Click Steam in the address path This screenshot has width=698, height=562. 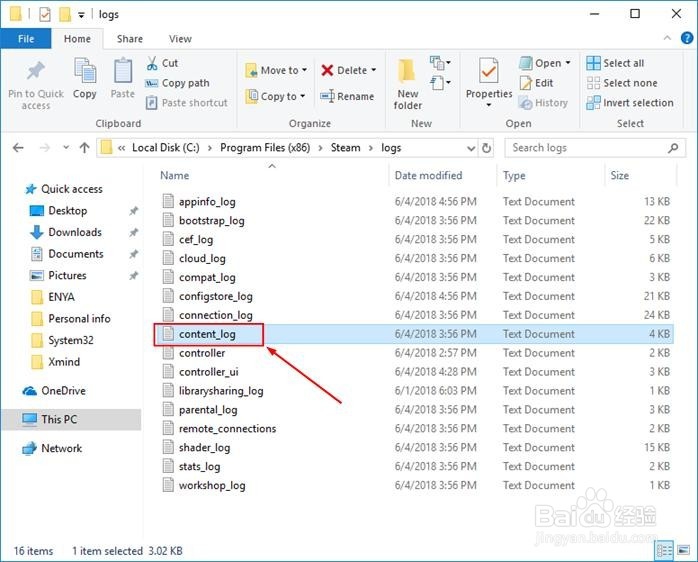(x=345, y=148)
